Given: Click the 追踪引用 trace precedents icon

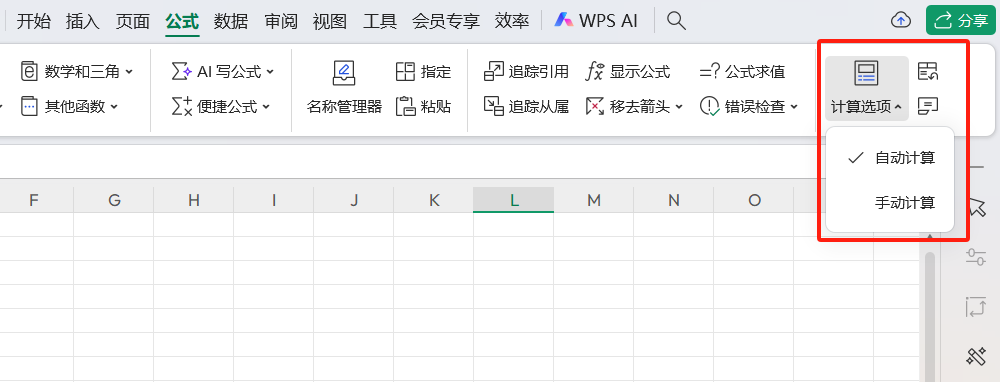Looking at the screenshot, I should 494,71.
